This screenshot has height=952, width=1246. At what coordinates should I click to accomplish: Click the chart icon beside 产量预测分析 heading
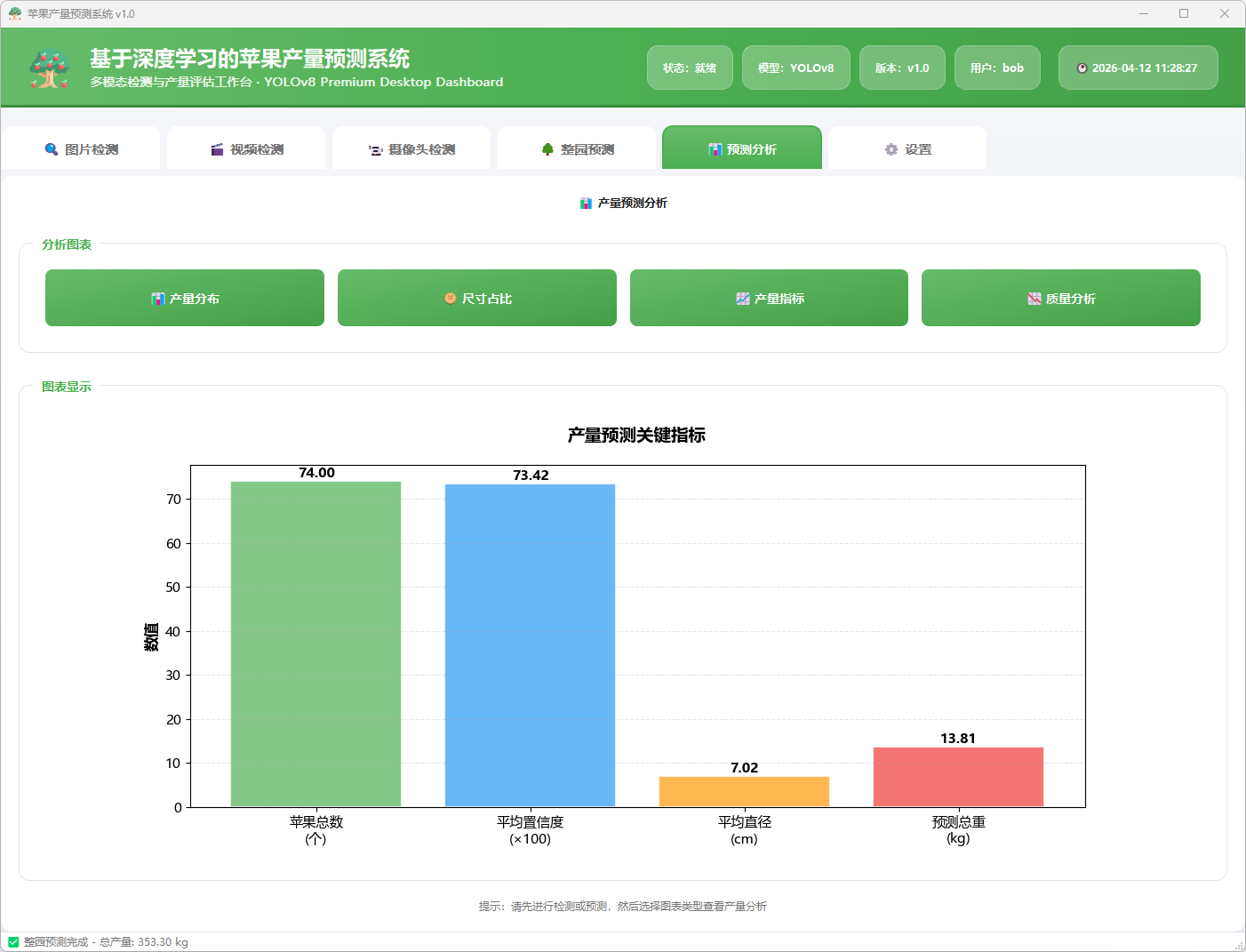coord(586,204)
